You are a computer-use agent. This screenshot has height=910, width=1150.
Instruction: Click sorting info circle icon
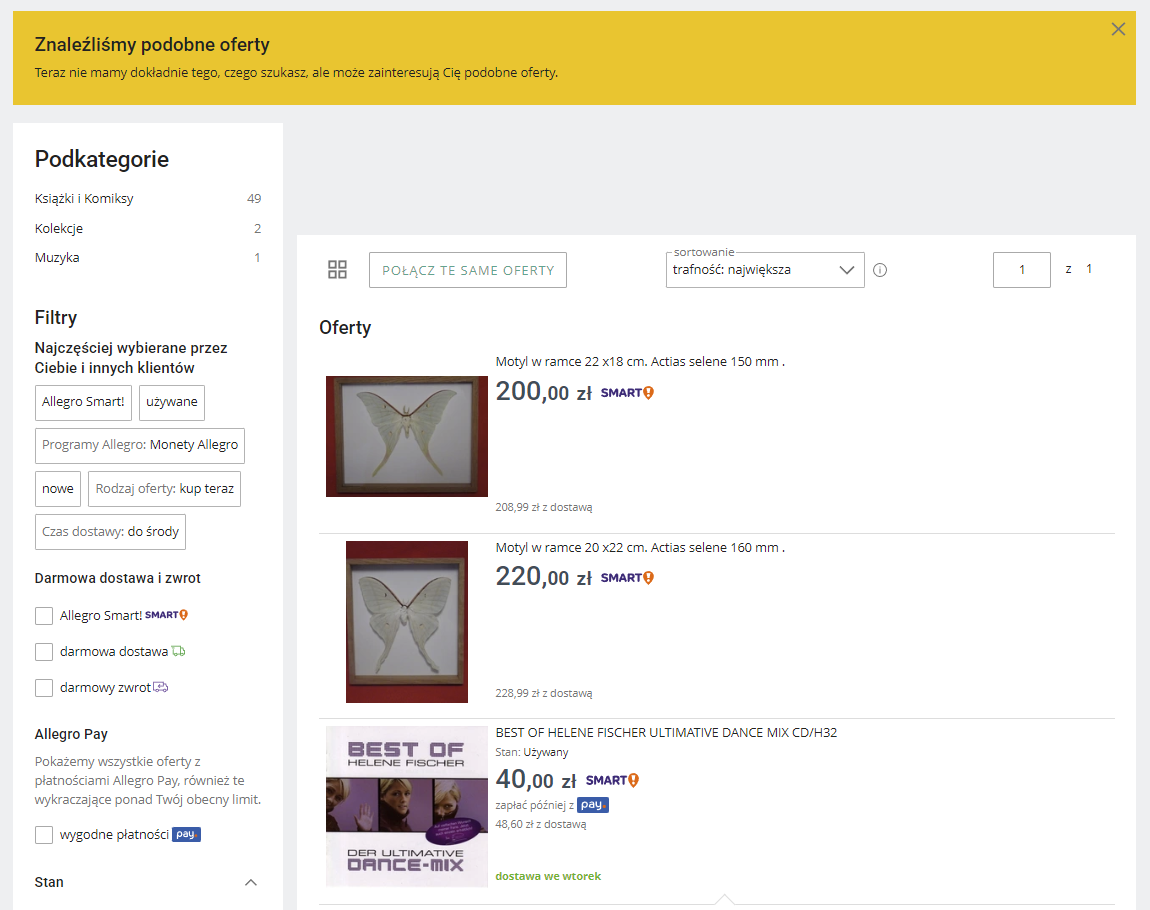pyautogui.click(x=880, y=270)
